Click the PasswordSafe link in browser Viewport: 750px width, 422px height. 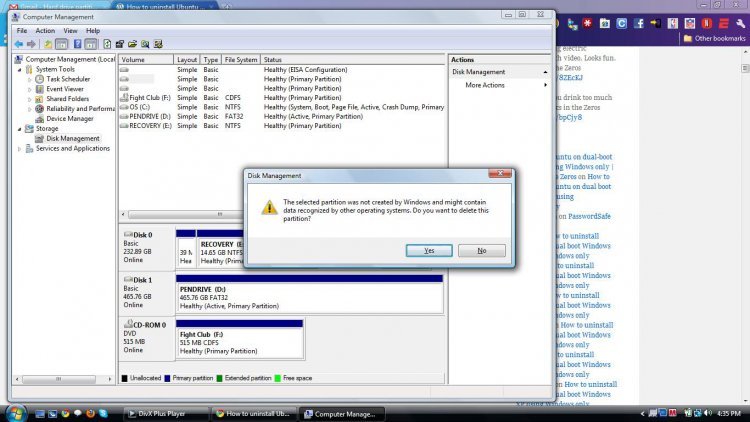[x=589, y=216]
